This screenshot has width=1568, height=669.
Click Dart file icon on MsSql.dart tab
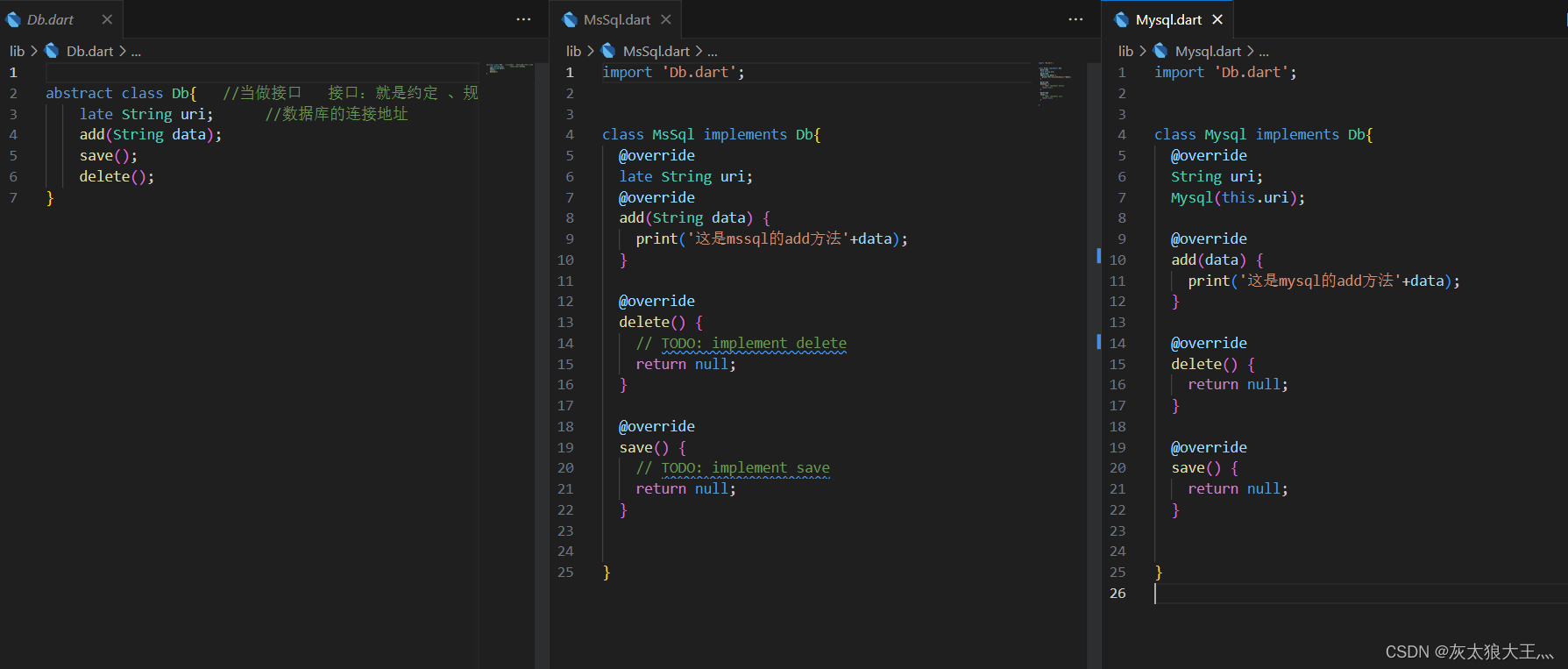coord(570,19)
